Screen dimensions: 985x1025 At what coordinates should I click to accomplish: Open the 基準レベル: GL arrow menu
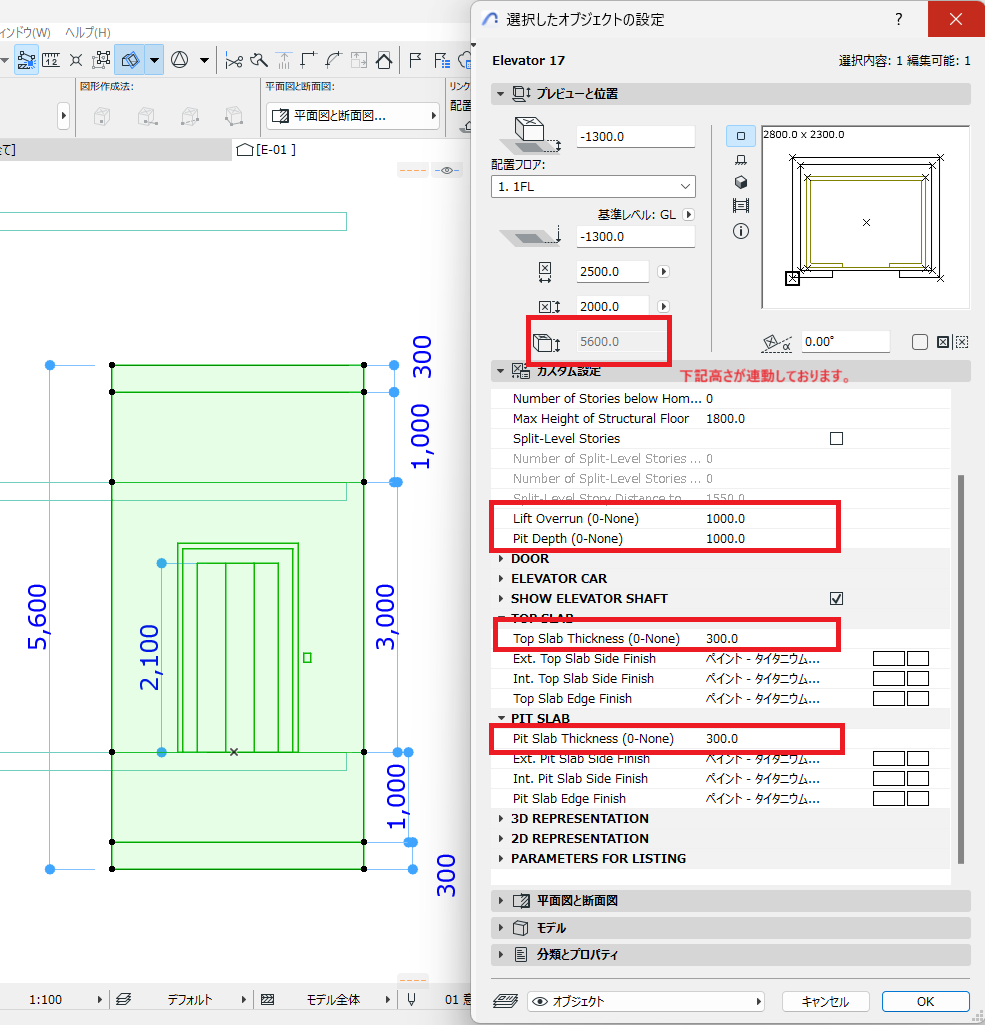pyautogui.click(x=688, y=214)
